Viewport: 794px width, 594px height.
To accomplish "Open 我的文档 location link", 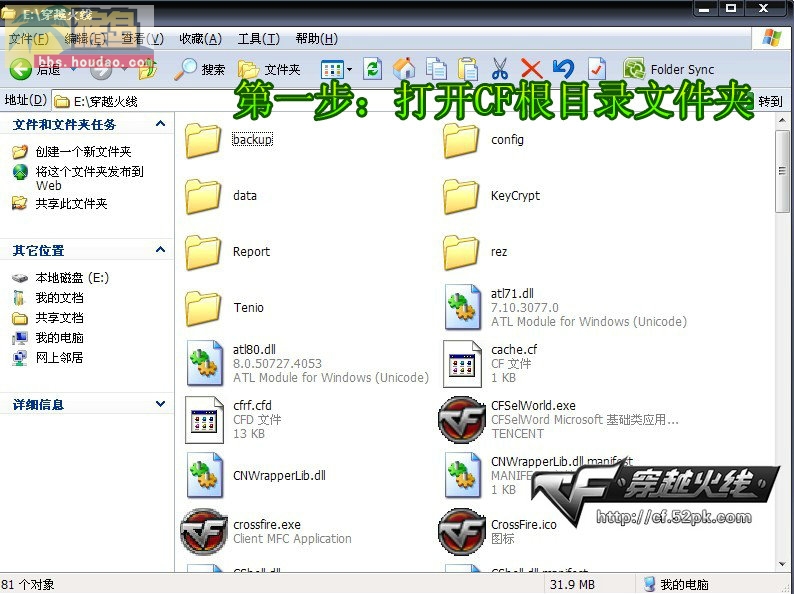I will 59,298.
